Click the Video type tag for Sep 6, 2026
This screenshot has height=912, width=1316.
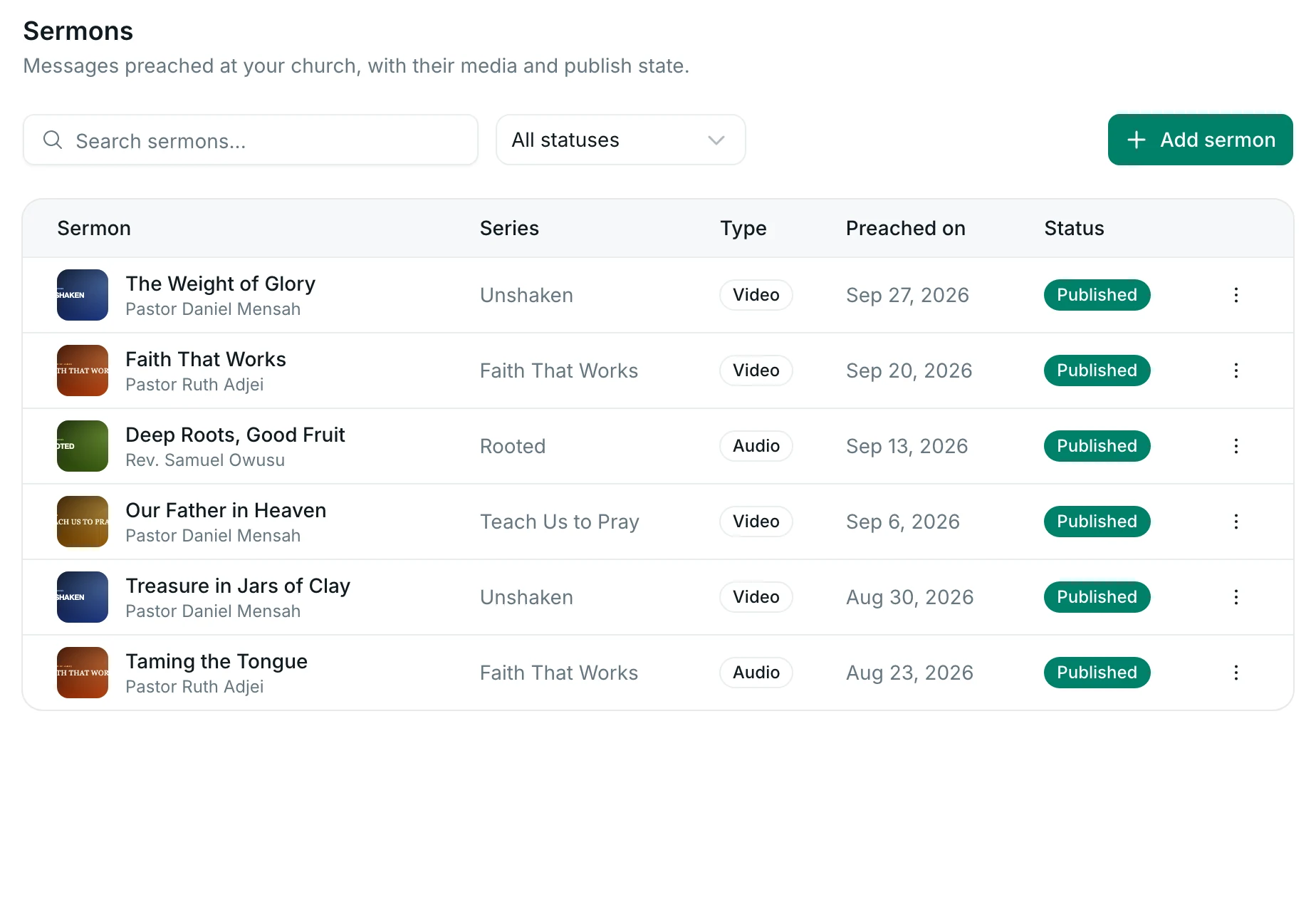coord(756,522)
